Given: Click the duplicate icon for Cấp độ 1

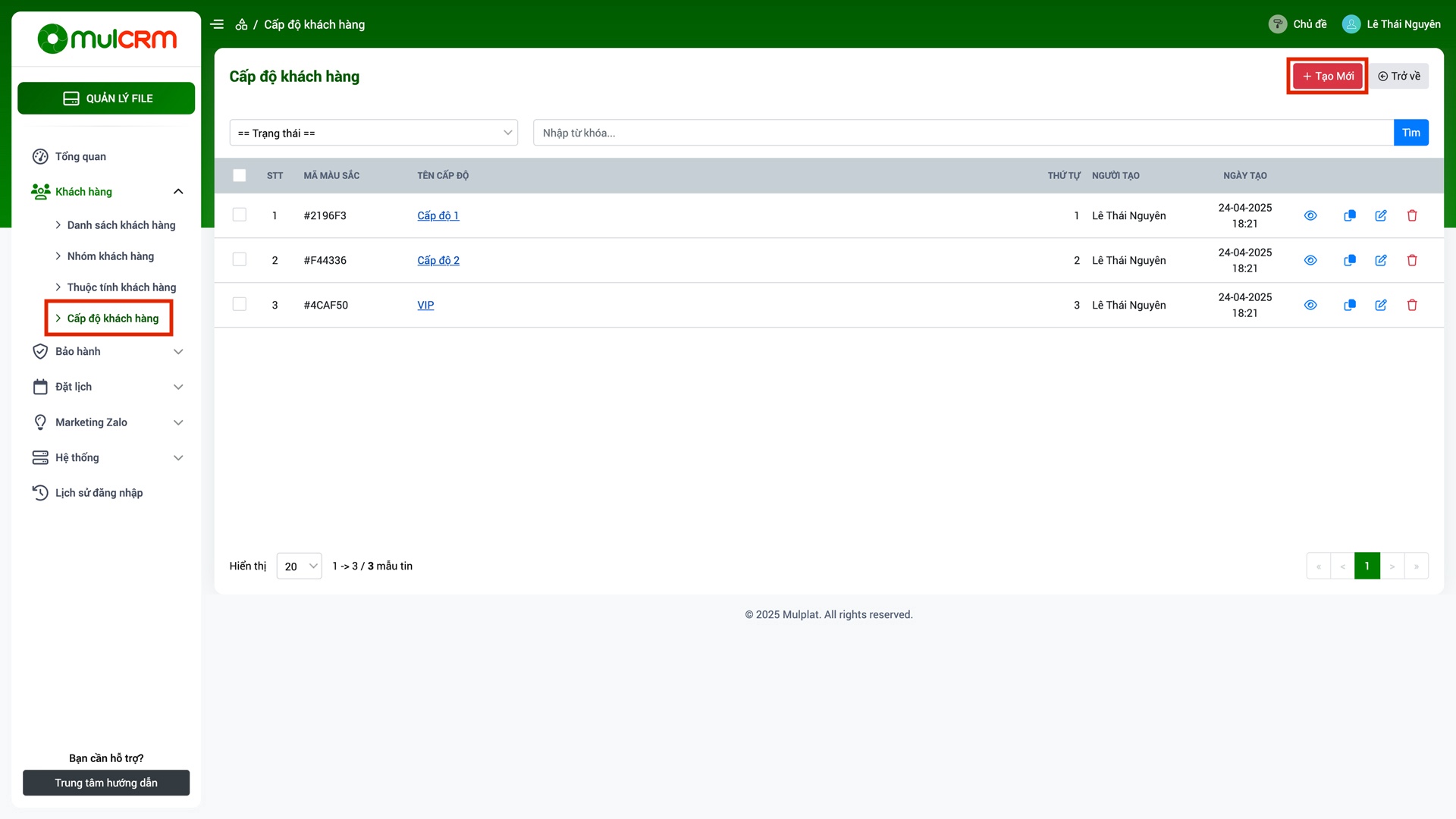Looking at the screenshot, I should coord(1349,215).
